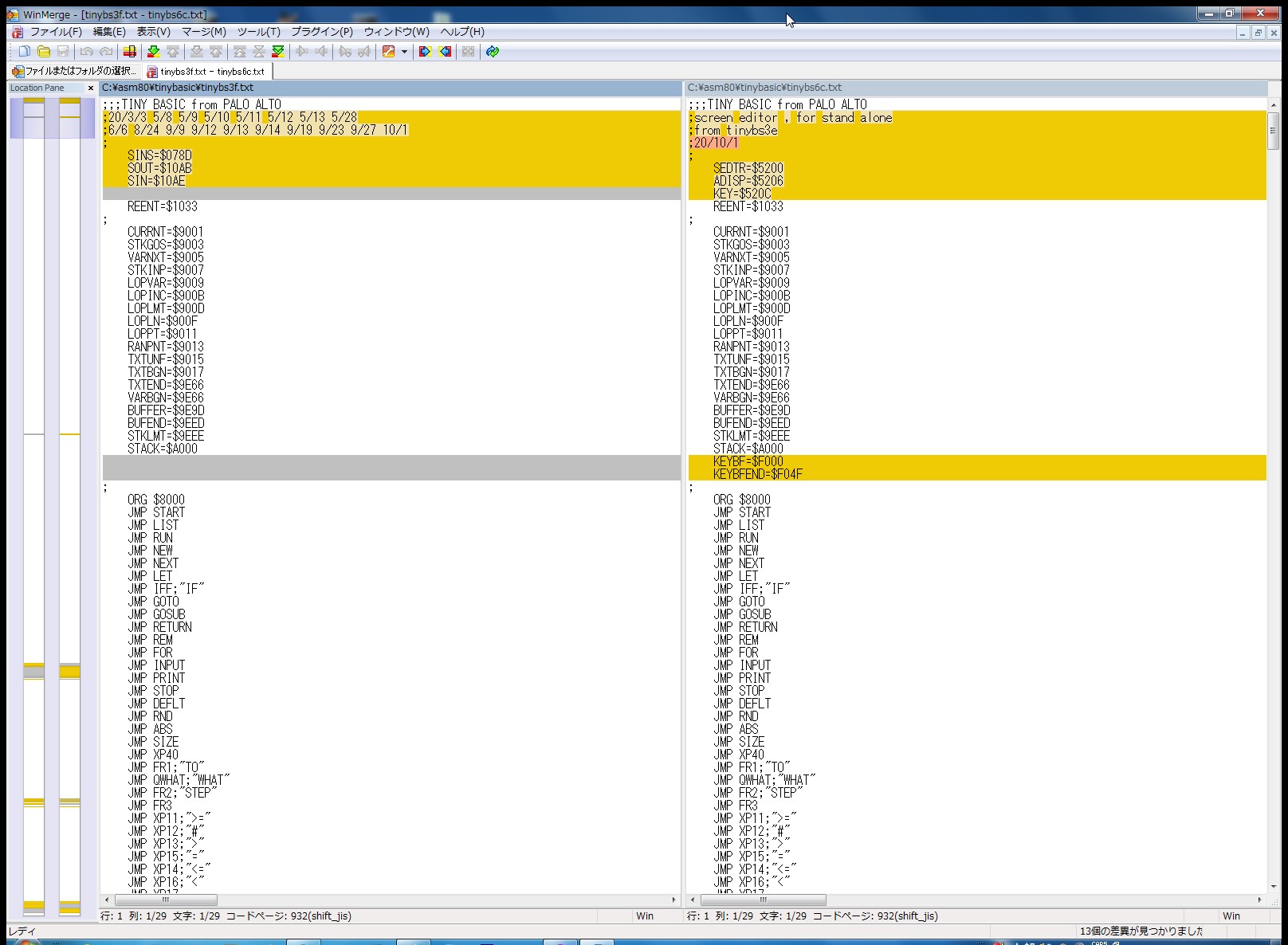Viewport: 1288px width, 945px height.
Task: Click left pane horizontal scroll right arrow
Action: 674,900
